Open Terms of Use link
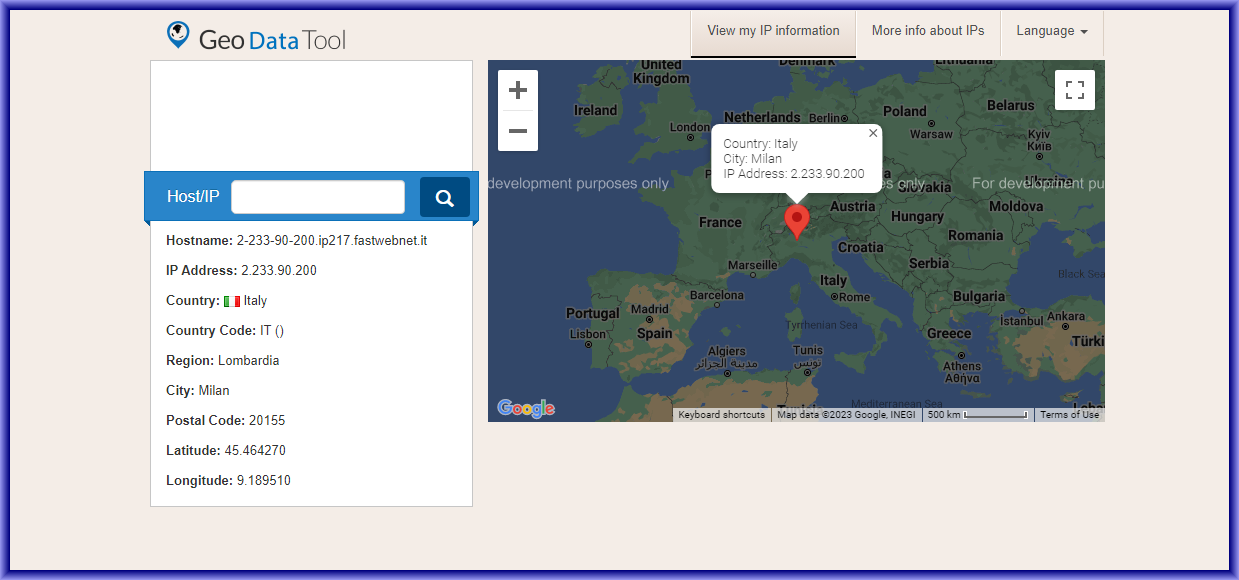This screenshot has height=580, width=1239. point(1069,415)
